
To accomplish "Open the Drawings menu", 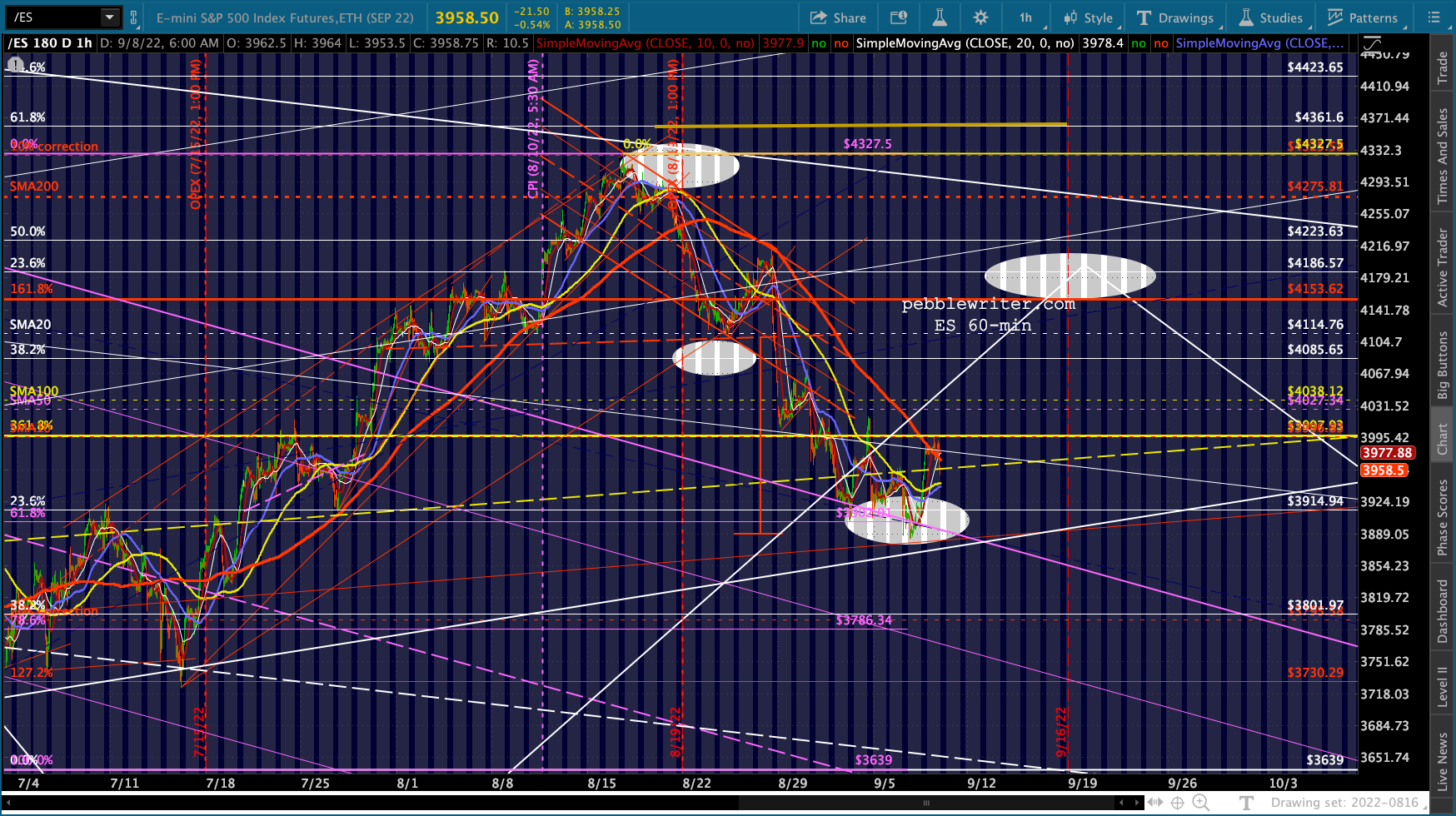I will (x=1175, y=17).
